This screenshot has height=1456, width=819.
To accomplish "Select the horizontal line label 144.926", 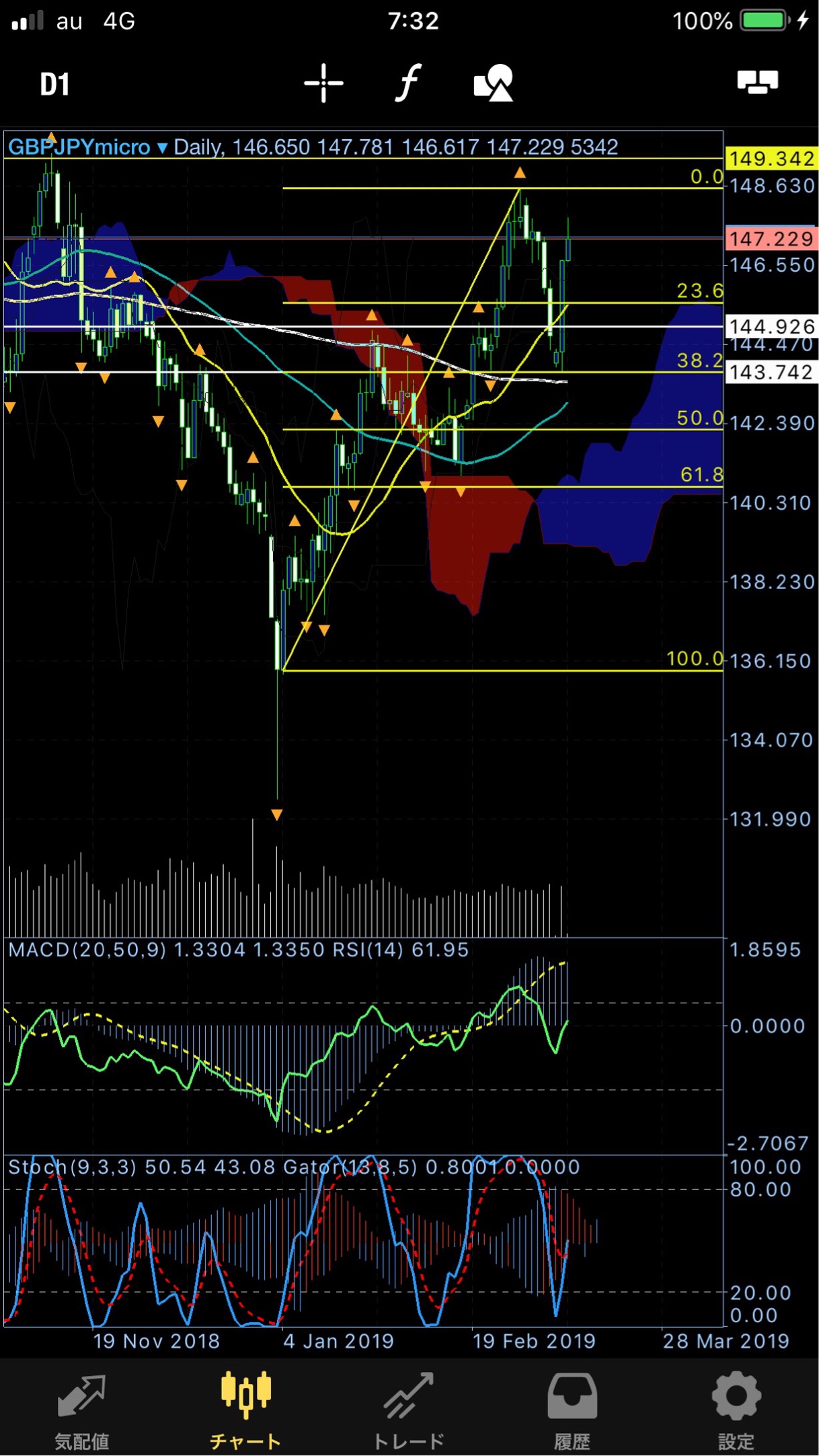I will [x=771, y=327].
